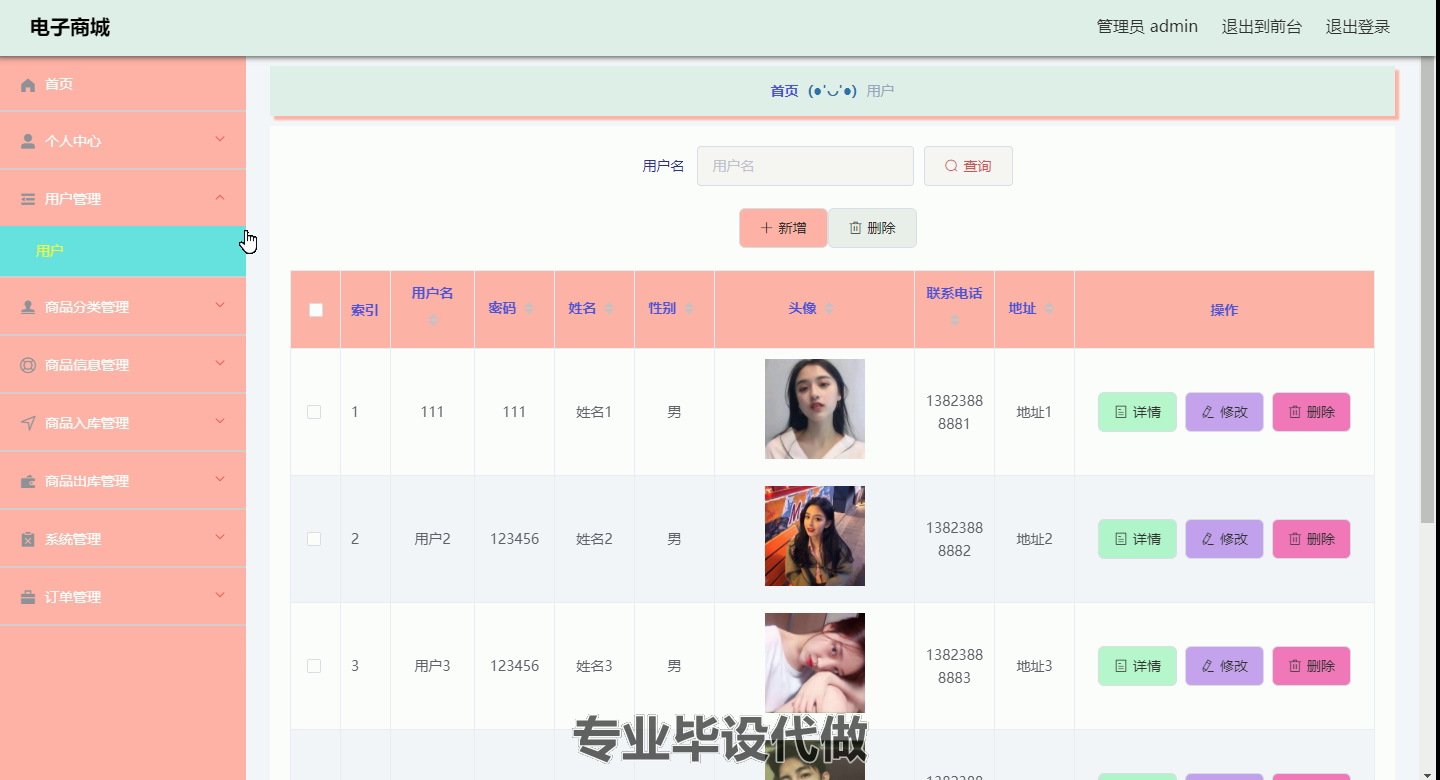Click the 首页 breadcrumb link
Viewport: 1440px width, 780px height.
(784, 91)
